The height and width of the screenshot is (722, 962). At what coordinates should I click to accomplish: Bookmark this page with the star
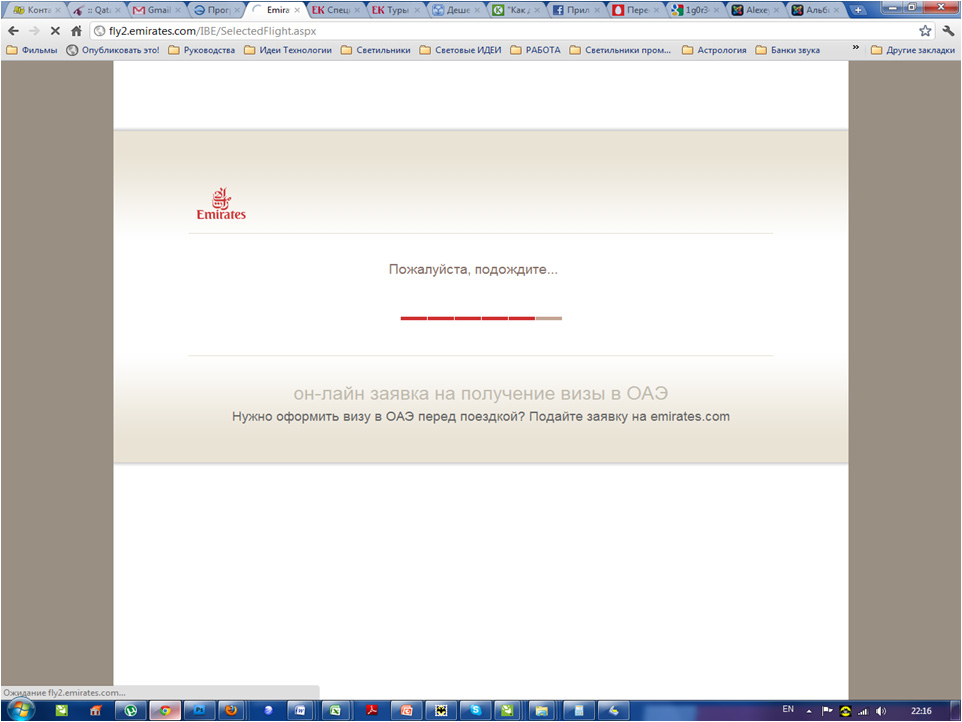925,31
